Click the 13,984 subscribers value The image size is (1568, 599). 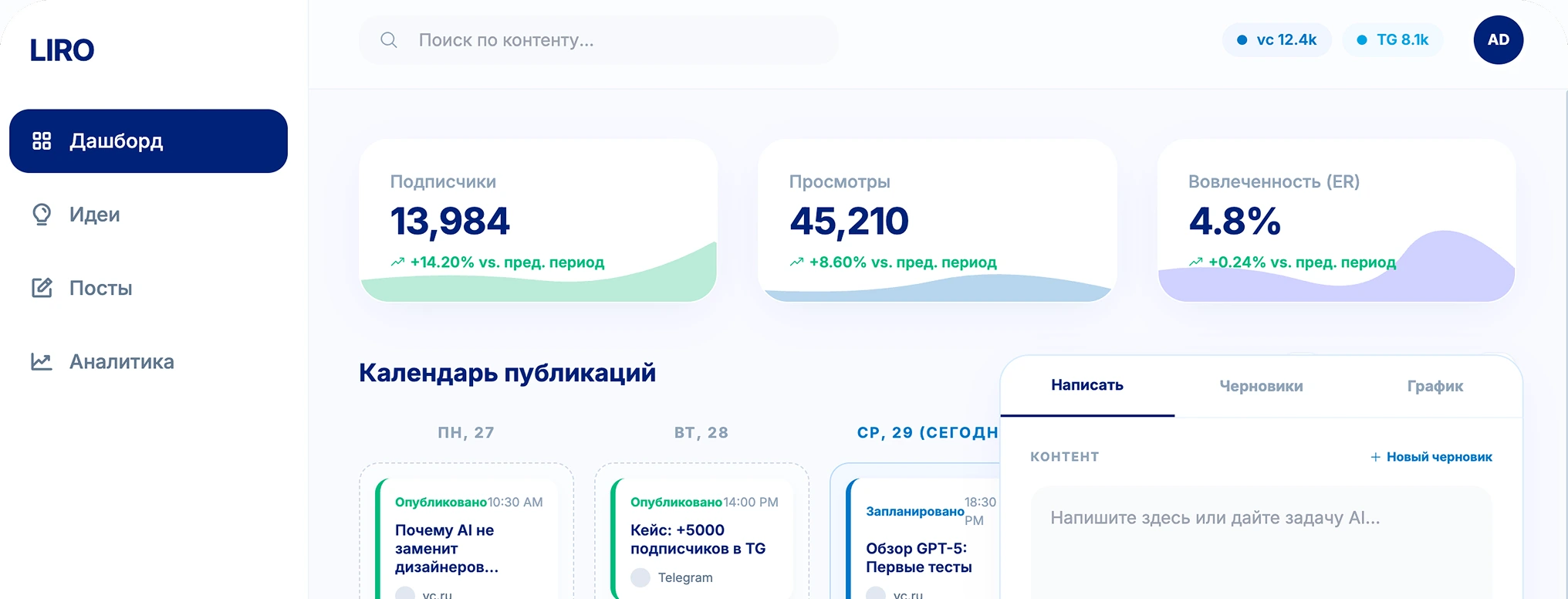(450, 222)
